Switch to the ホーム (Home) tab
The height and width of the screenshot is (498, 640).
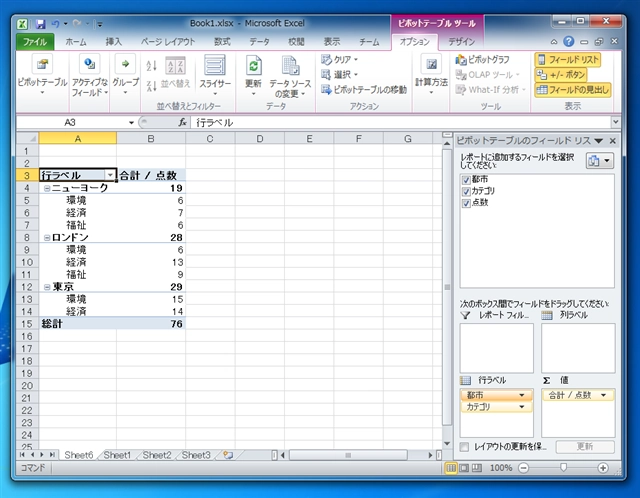click(76, 42)
